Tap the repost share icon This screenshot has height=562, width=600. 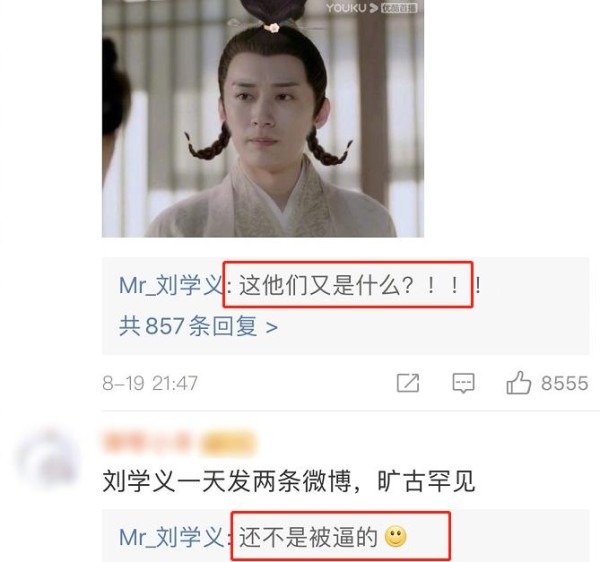[408, 383]
